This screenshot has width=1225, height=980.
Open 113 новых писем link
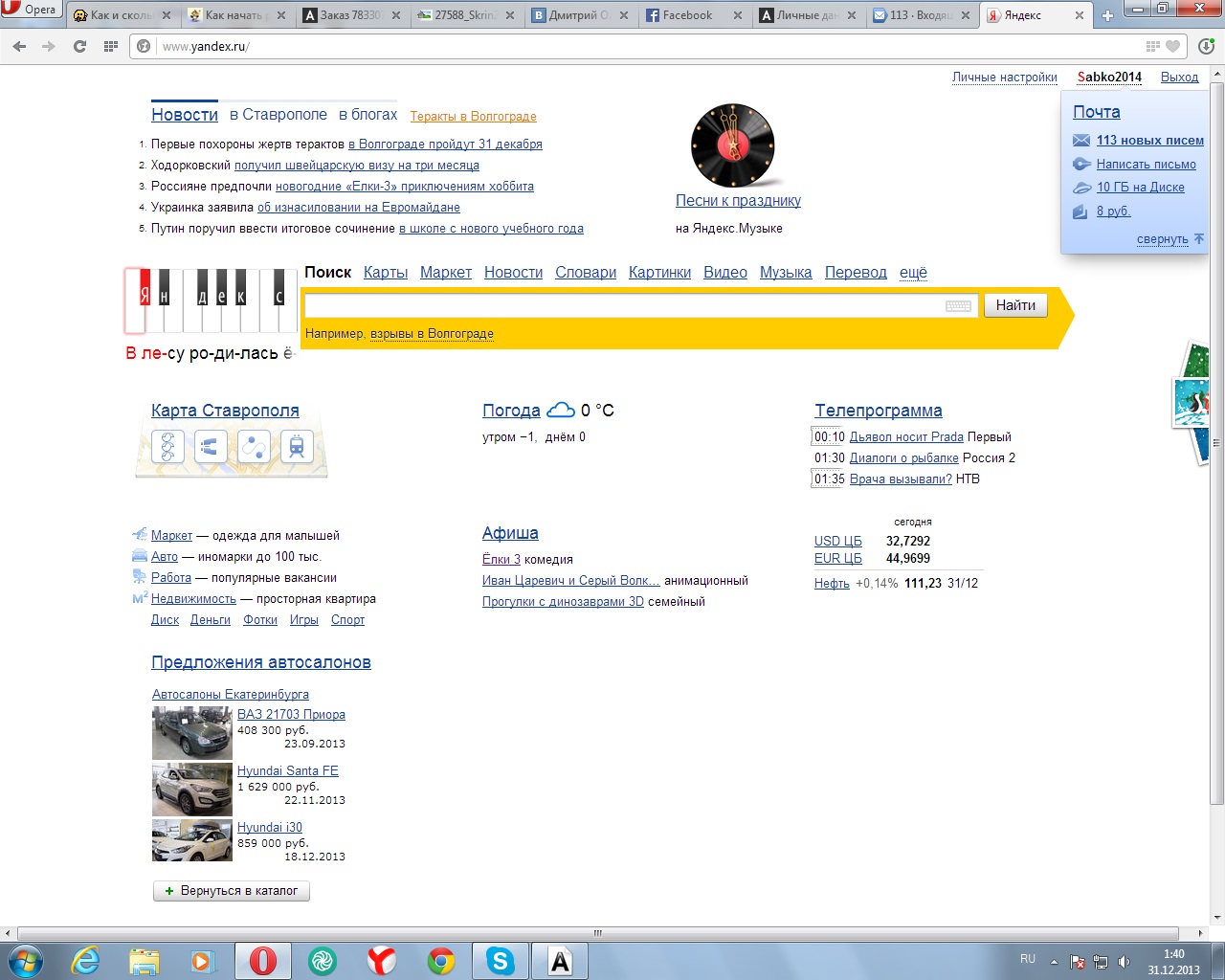(x=1150, y=141)
